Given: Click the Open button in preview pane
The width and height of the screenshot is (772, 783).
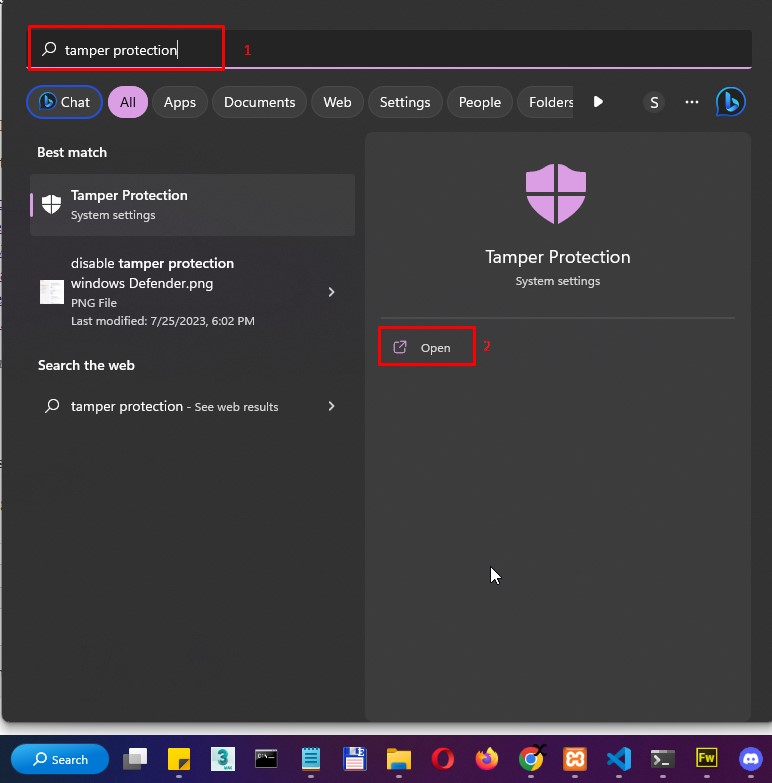Looking at the screenshot, I should [x=426, y=347].
